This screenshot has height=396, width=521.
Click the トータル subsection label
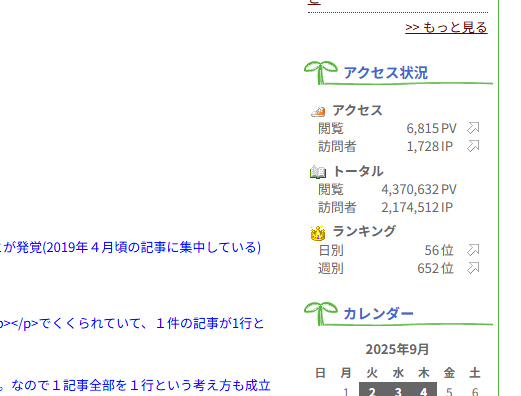tap(358, 171)
